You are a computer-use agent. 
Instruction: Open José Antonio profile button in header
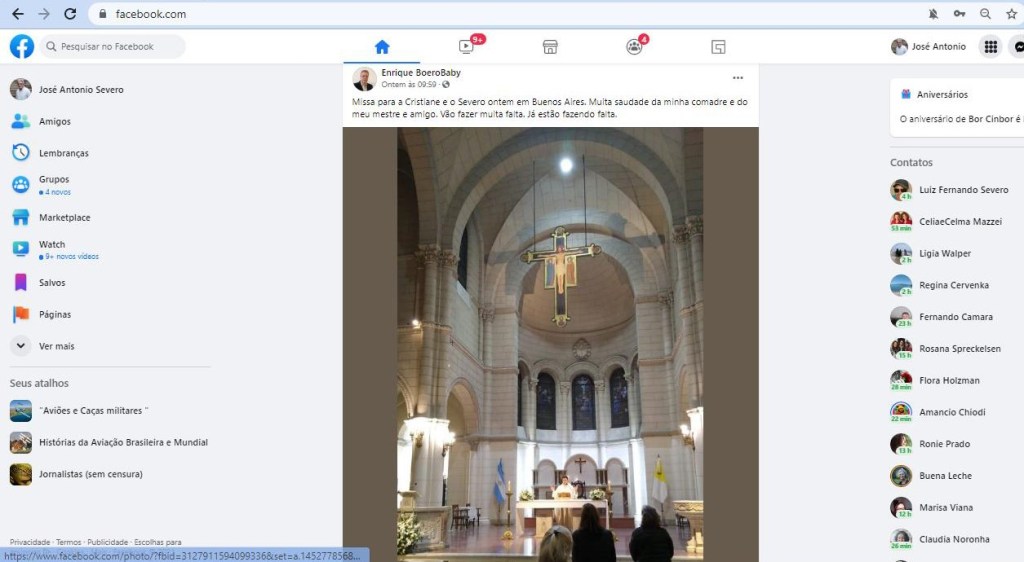(929, 46)
